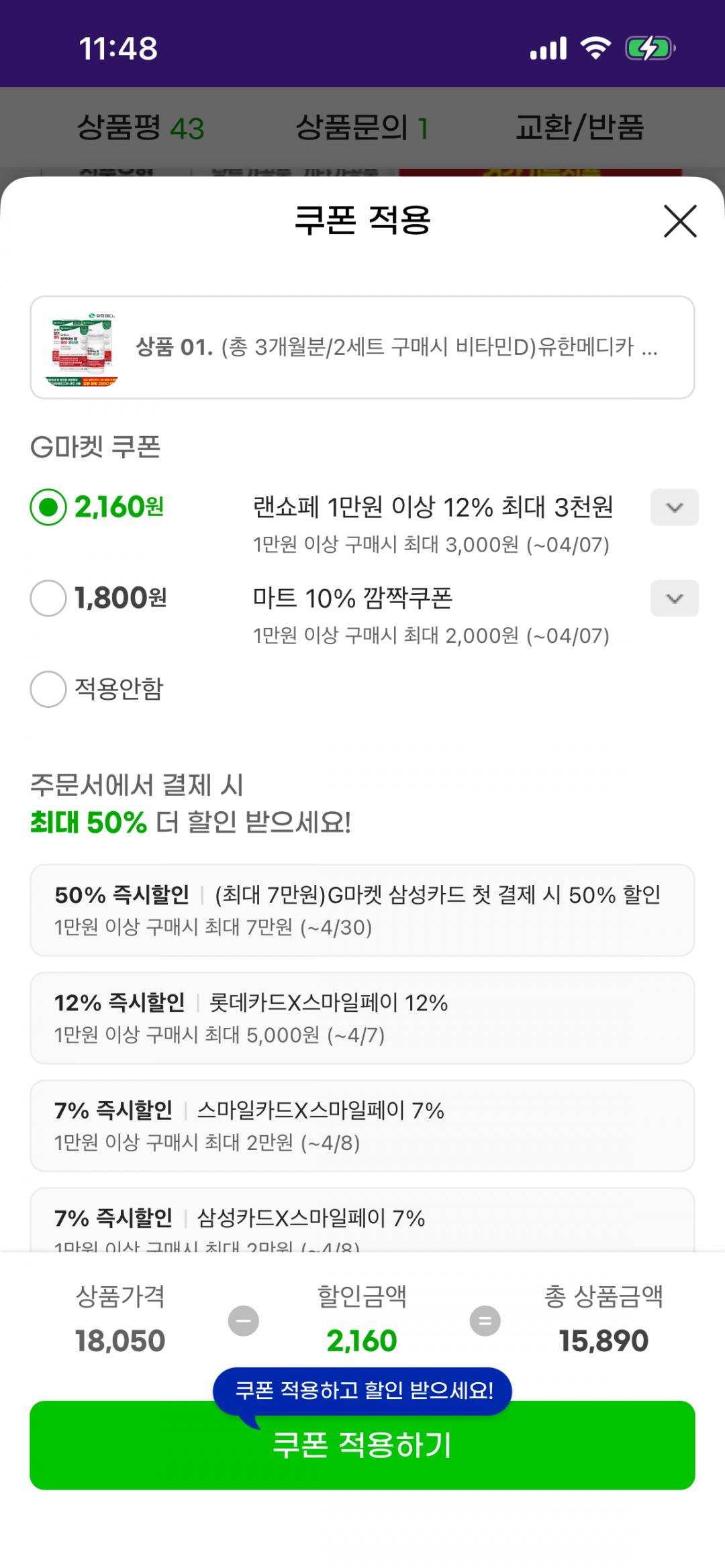The height and width of the screenshot is (1568, 725).
Task: Tap the gray minus icon beside 할인금액
Action: coord(244,1320)
